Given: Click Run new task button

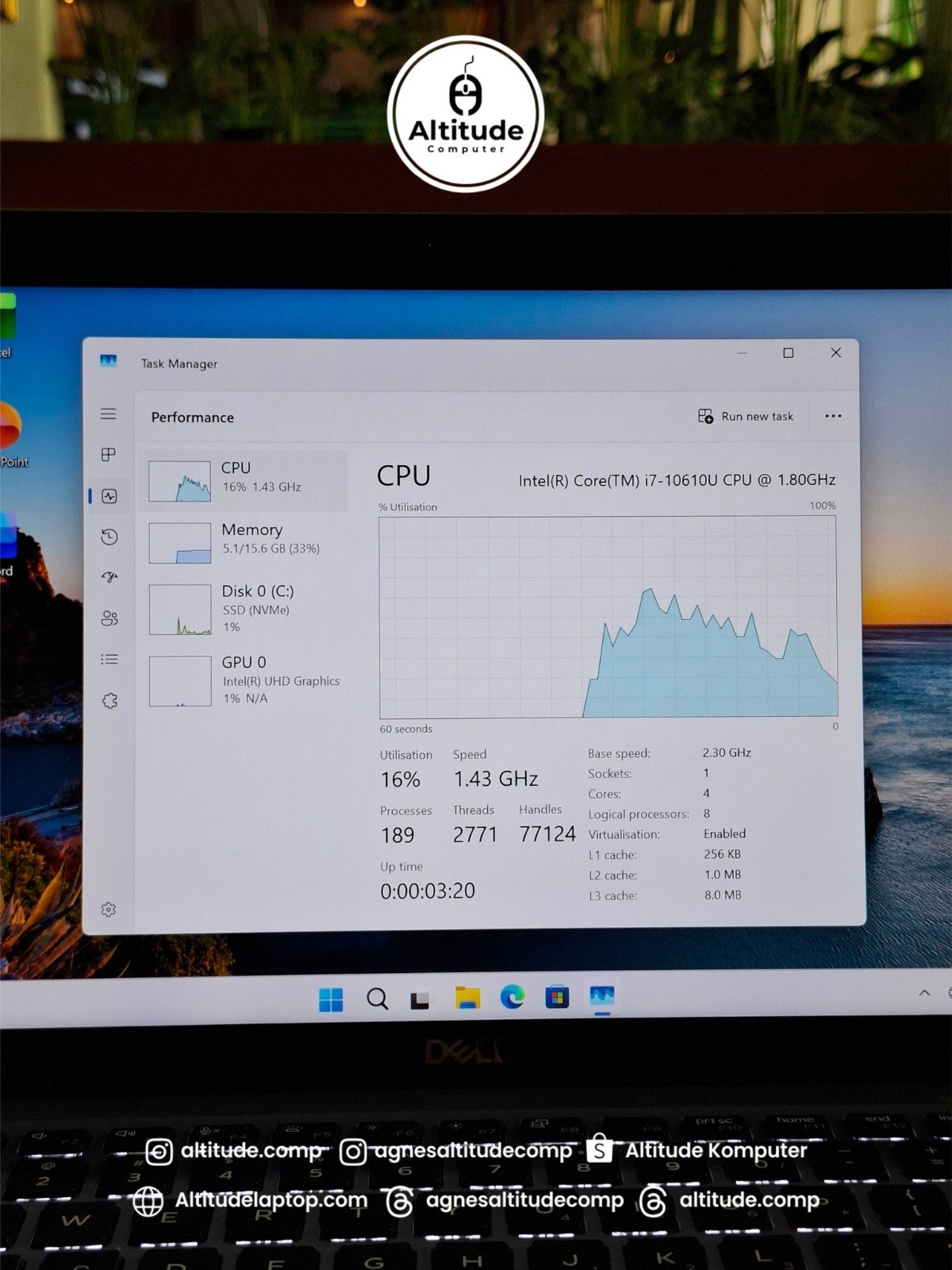Looking at the screenshot, I should coord(746,416).
